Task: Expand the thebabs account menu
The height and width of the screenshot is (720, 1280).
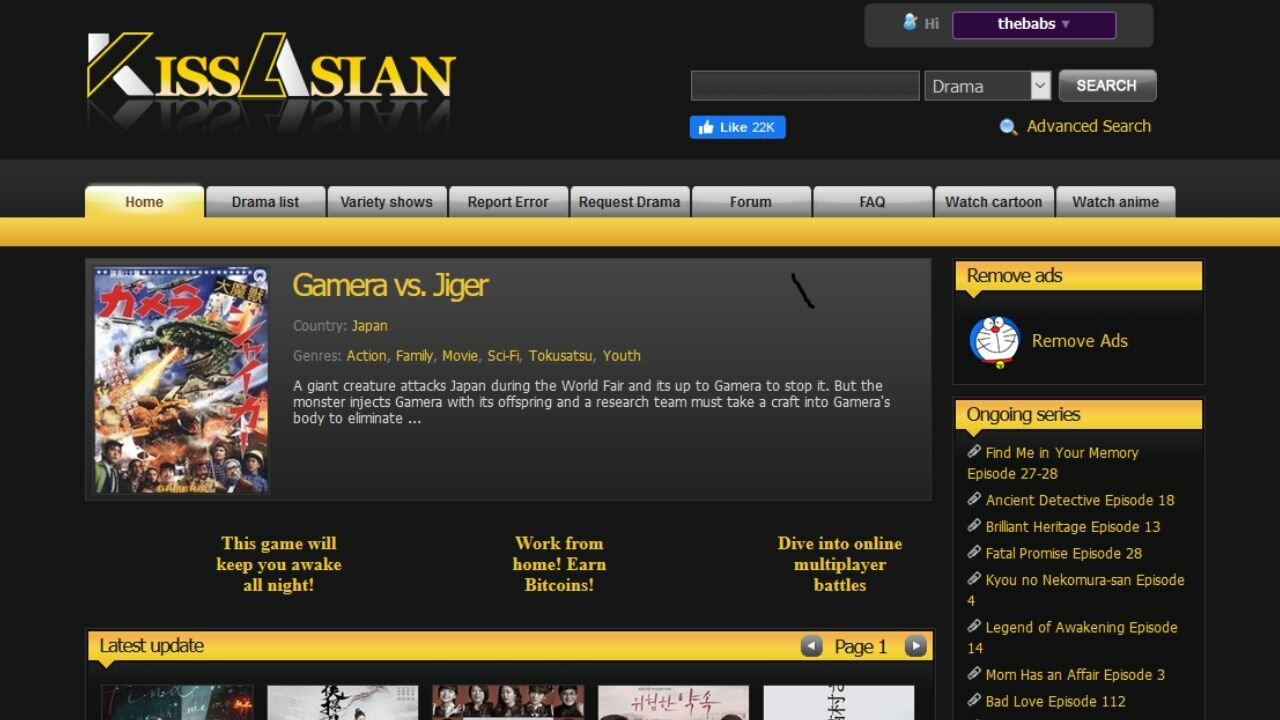Action: tap(1034, 24)
